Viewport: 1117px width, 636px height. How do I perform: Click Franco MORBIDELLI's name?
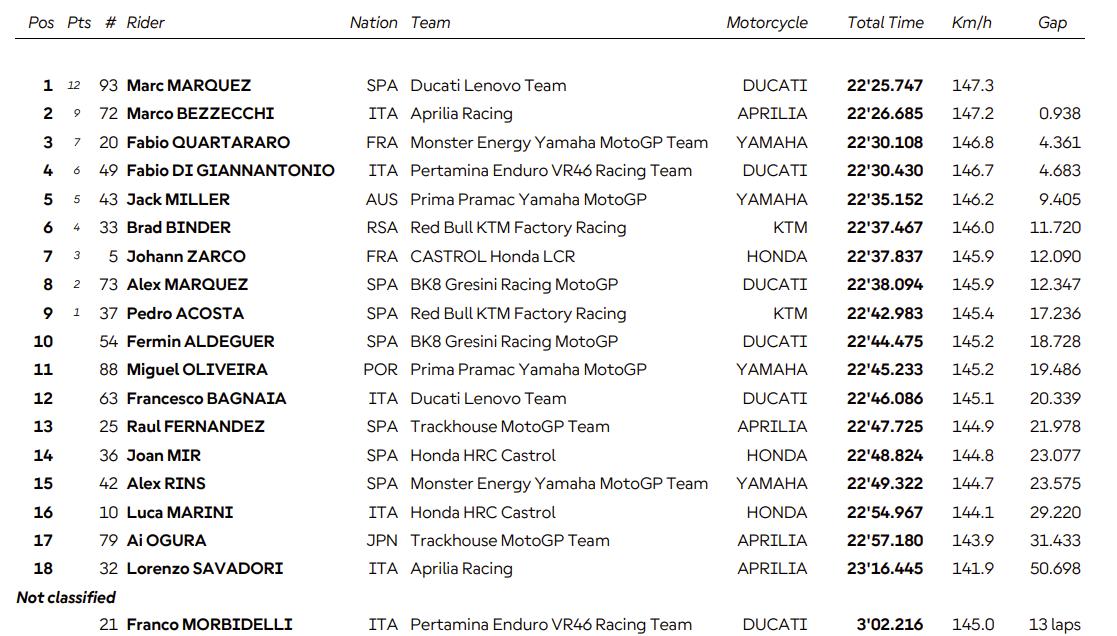pos(209,625)
